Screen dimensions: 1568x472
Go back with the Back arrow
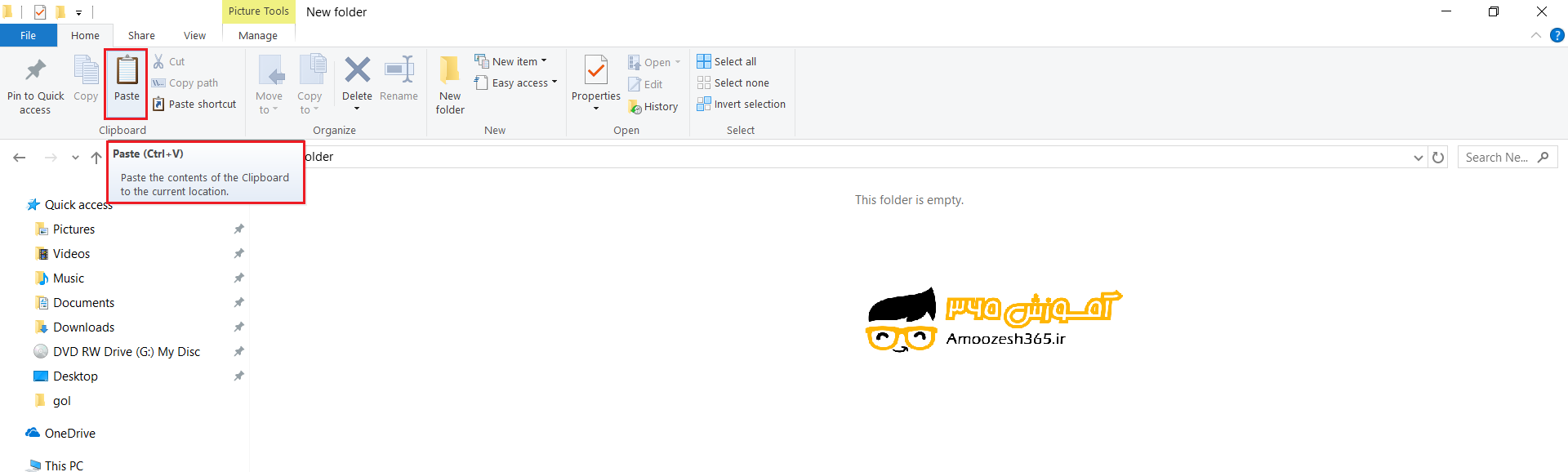point(20,157)
